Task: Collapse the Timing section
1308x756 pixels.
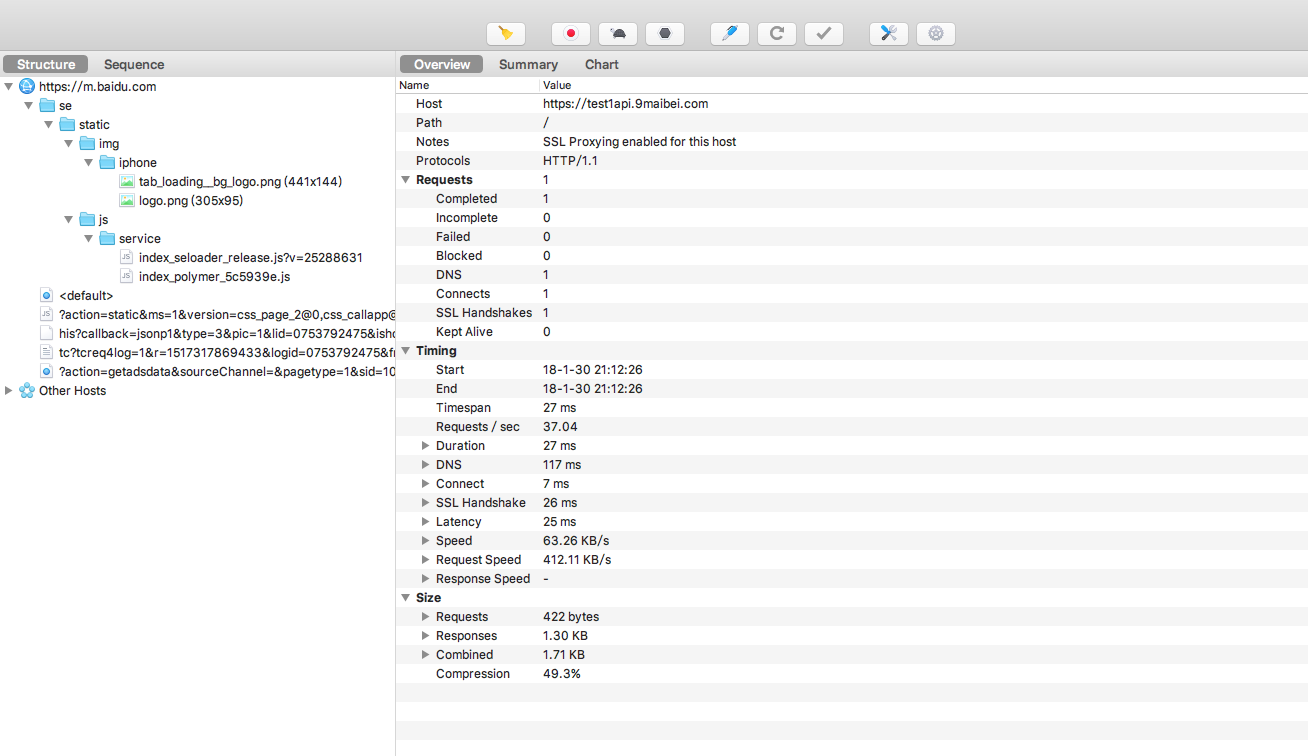Action: (x=406, y=351)
